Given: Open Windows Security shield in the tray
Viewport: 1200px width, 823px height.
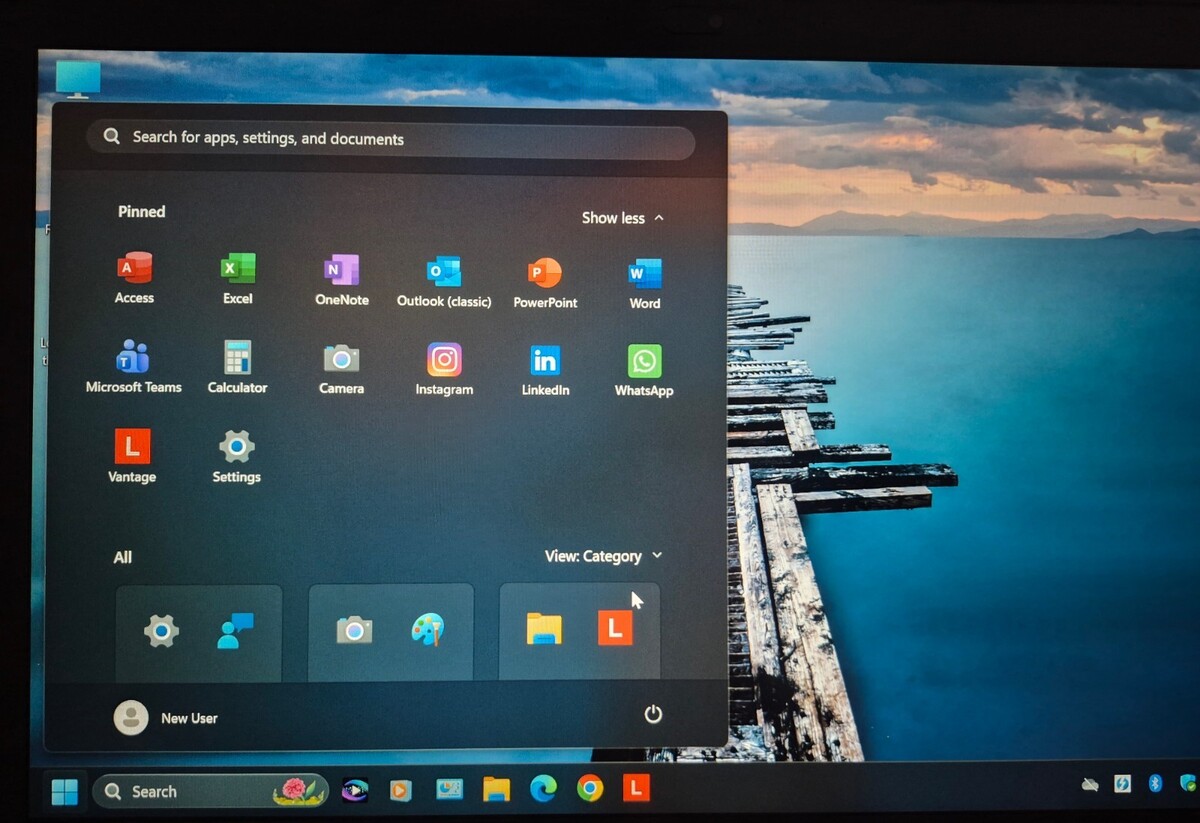Looking at the screenshot, I should (1188, 782).
